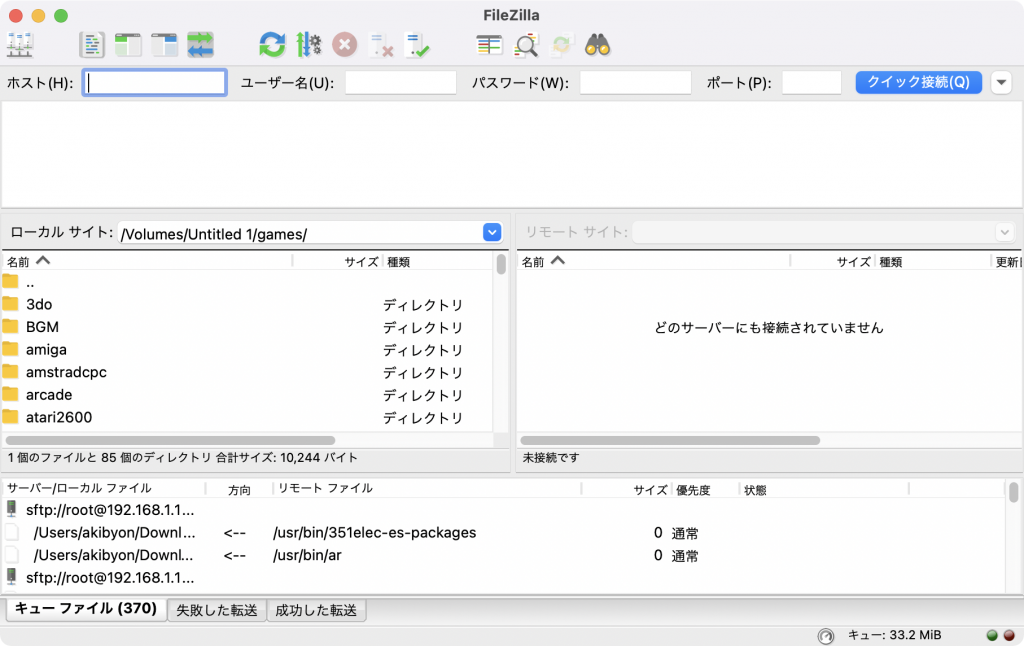Expand the ローカル サイト path dropdown

(492, 232)
